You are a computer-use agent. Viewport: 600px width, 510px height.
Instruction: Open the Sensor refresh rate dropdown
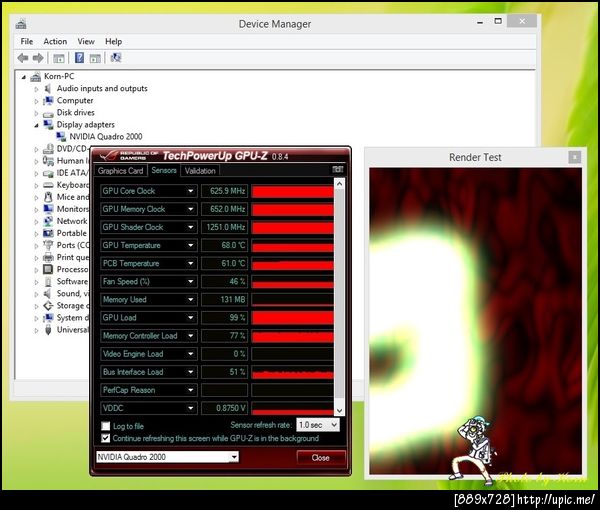point(318,425)
